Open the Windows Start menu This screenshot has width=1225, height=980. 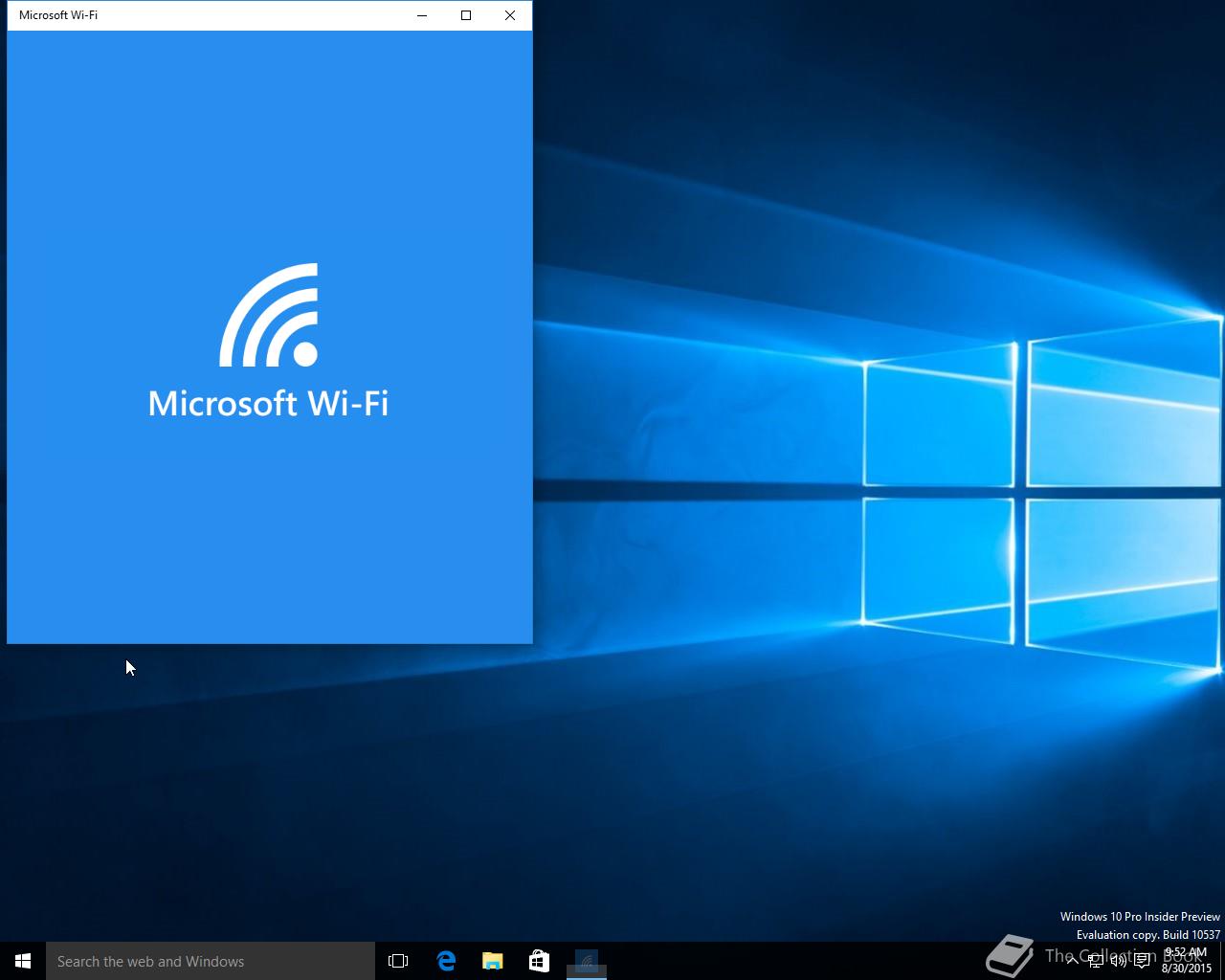(x=23, y=961)
